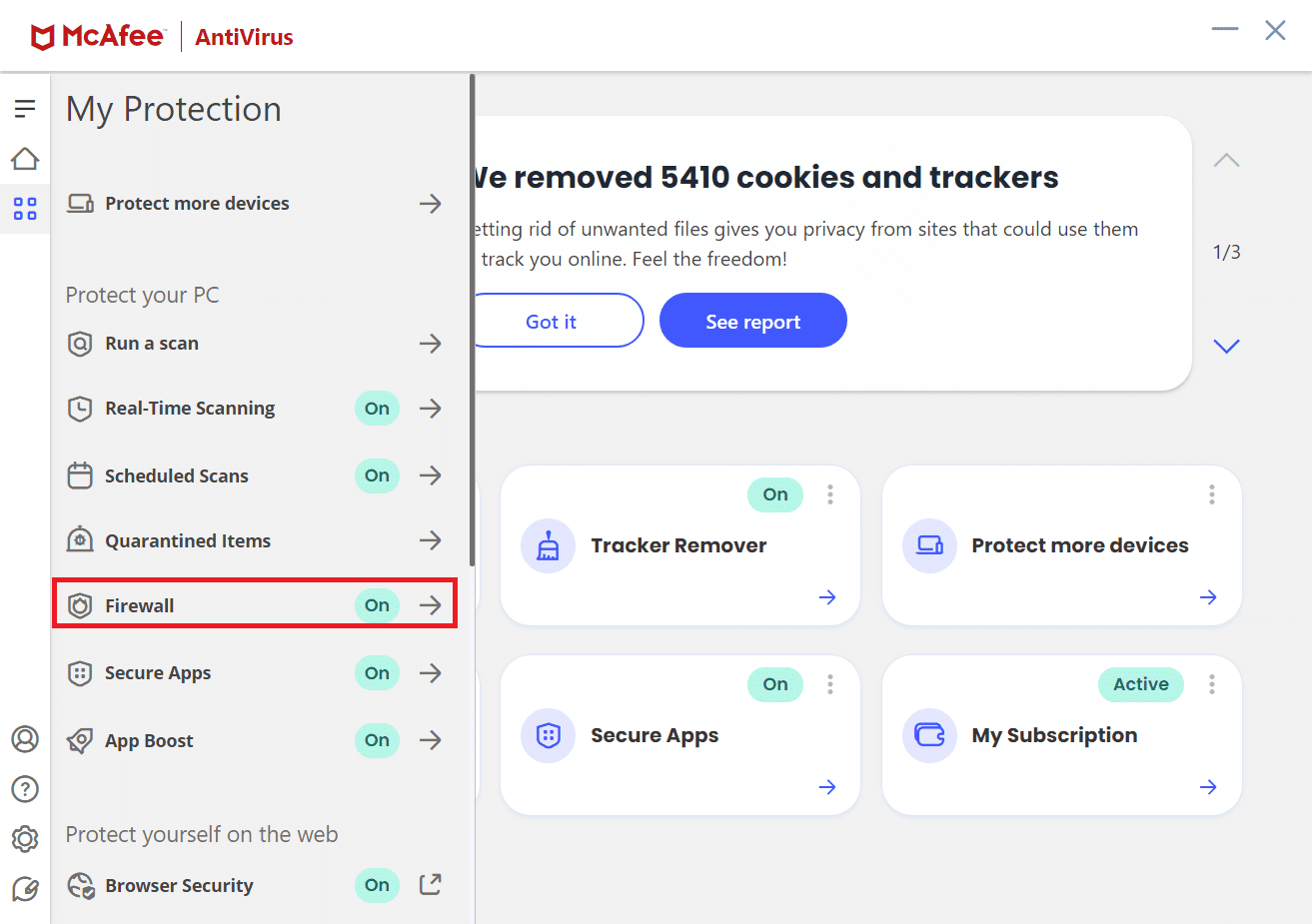Go to the Home icon
This screenshot has height=924, width=1312.
(25, 159)
